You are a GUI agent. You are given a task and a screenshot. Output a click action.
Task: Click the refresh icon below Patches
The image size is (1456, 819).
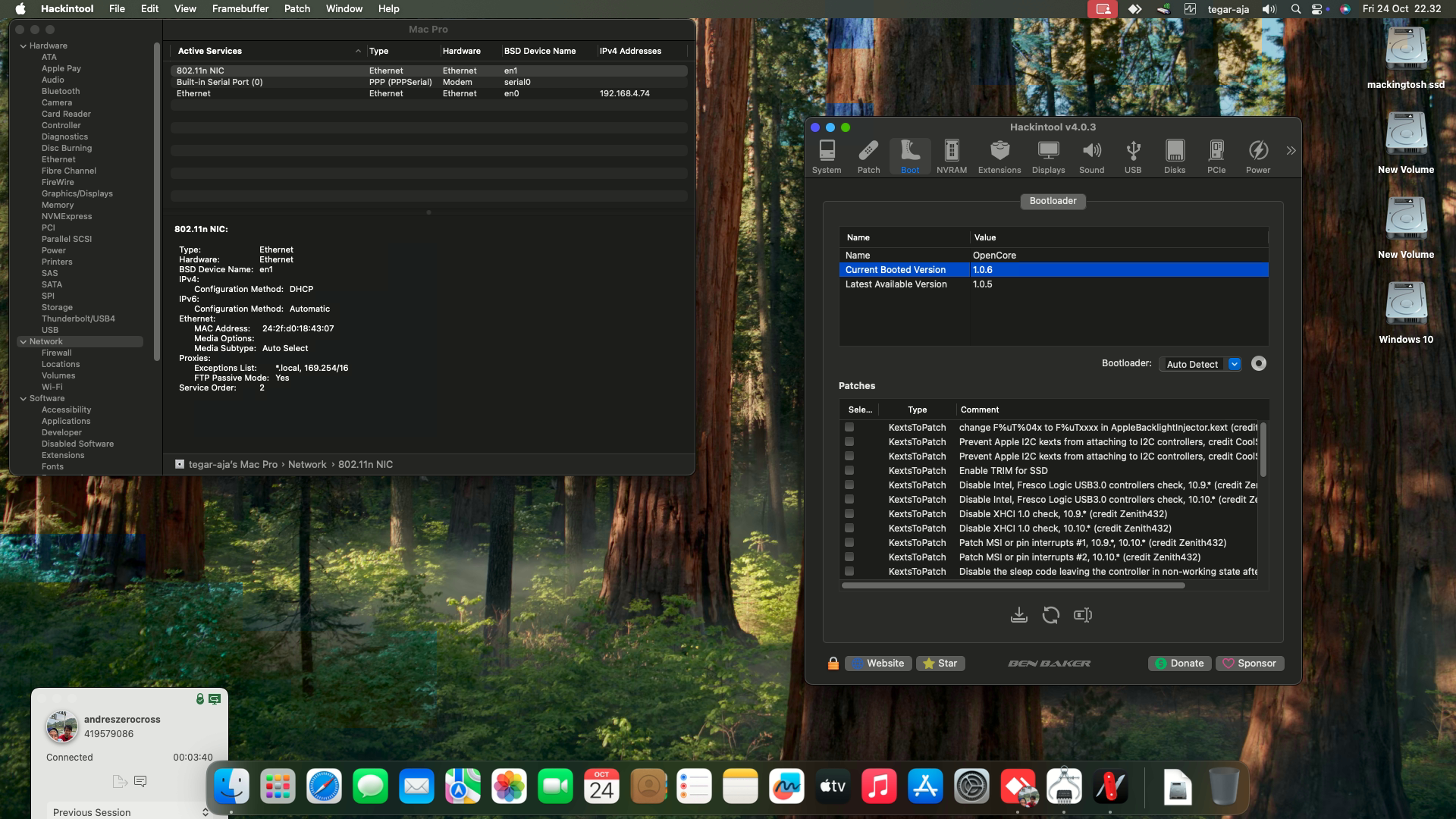click(x=1050, y=615)
